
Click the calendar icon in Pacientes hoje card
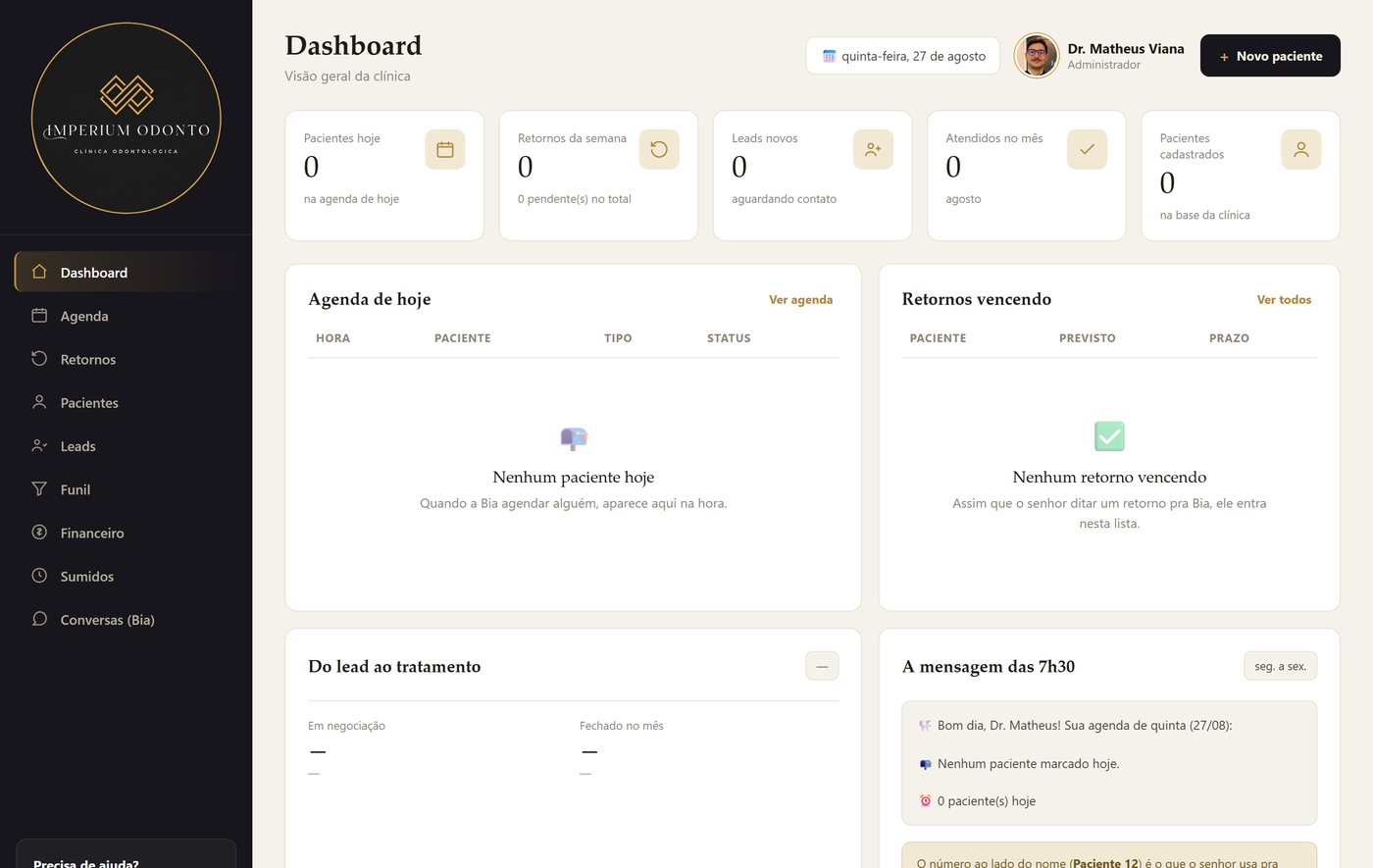click(445, 149)
